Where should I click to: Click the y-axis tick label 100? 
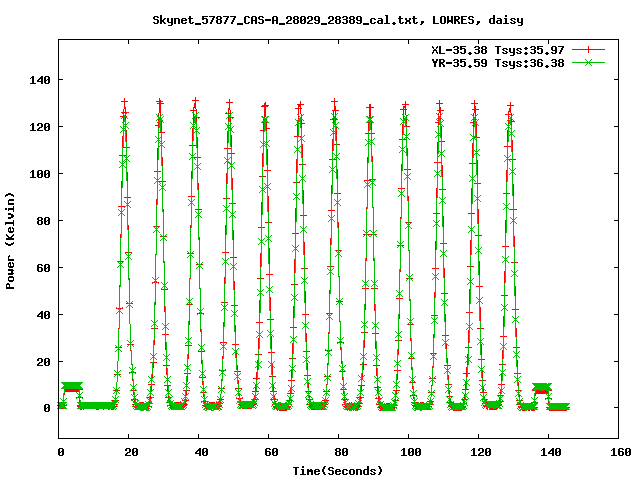(x=40, y=174)
